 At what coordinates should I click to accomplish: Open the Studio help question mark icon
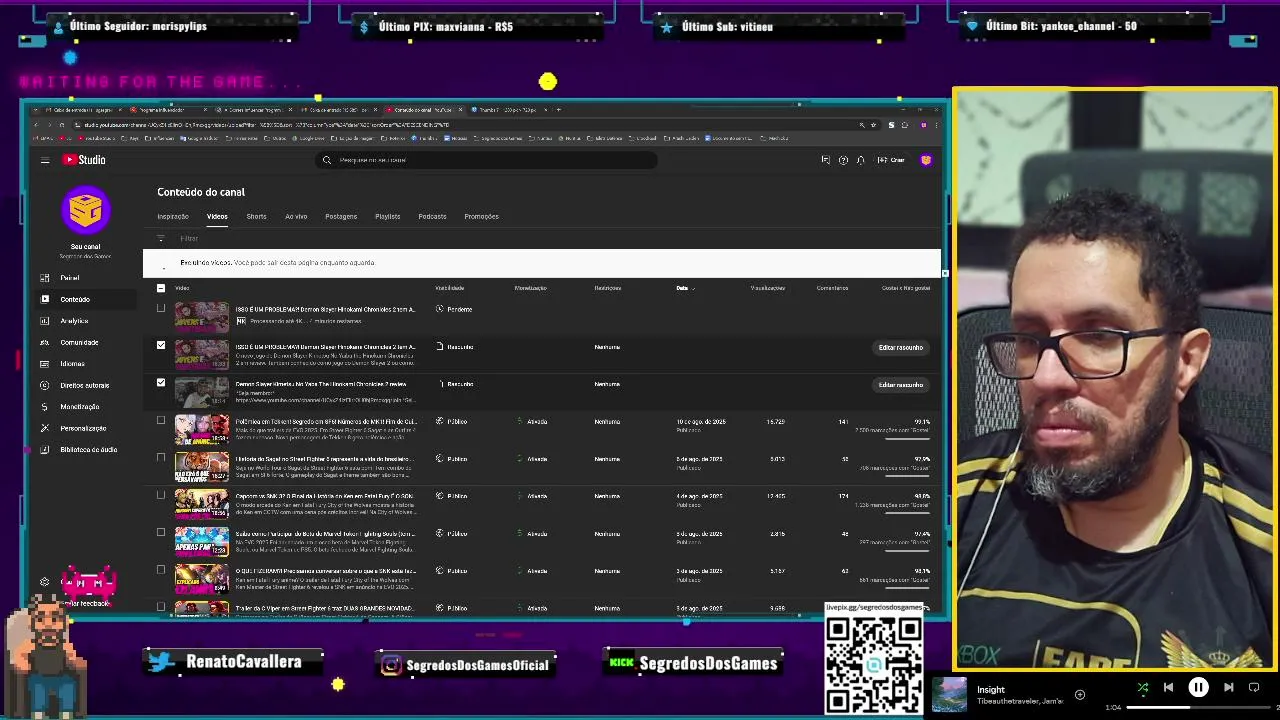click(843, 160)
